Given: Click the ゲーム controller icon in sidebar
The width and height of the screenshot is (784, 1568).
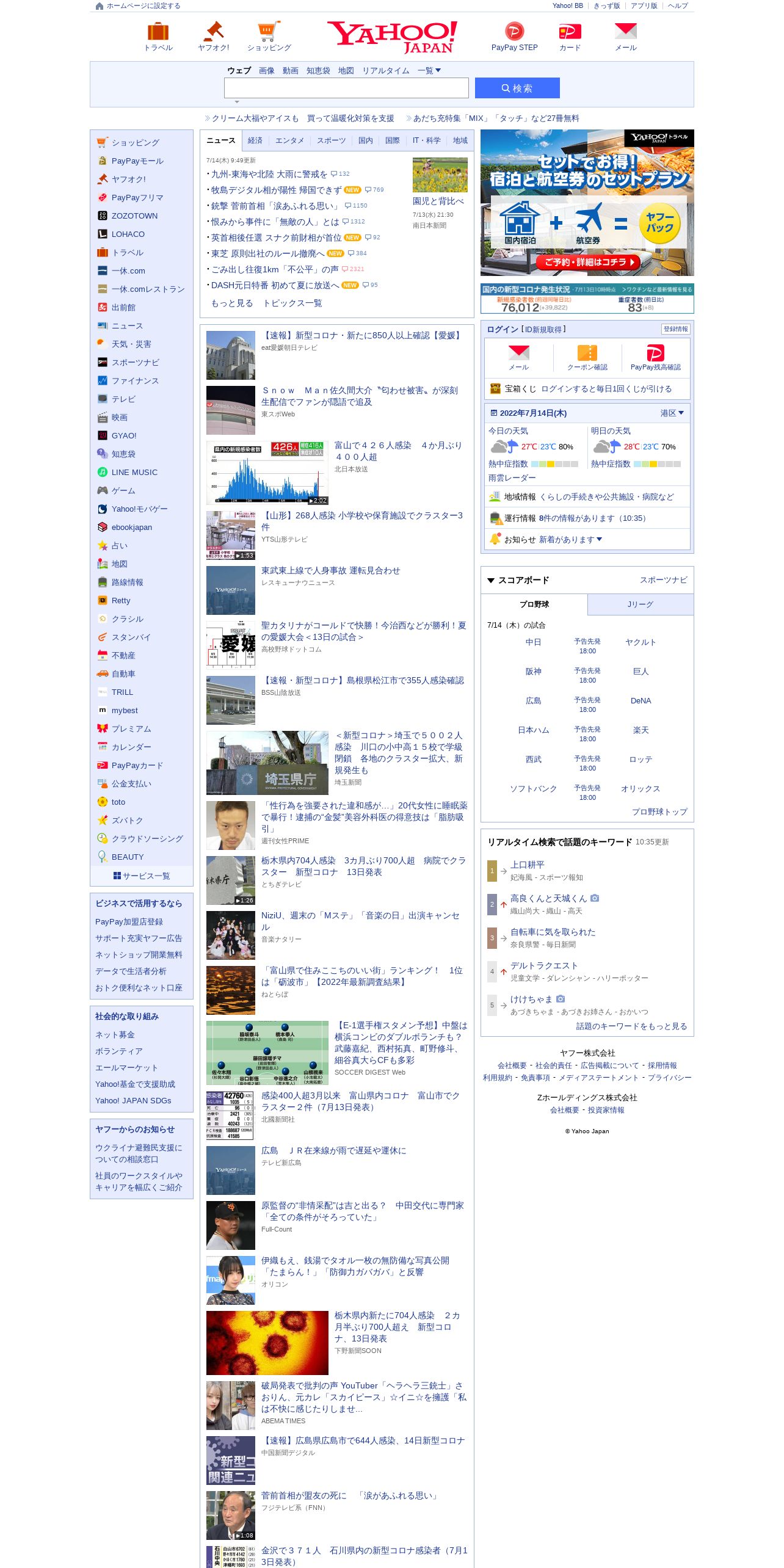Looking at the screenshot, I should [x=103, y=490].
